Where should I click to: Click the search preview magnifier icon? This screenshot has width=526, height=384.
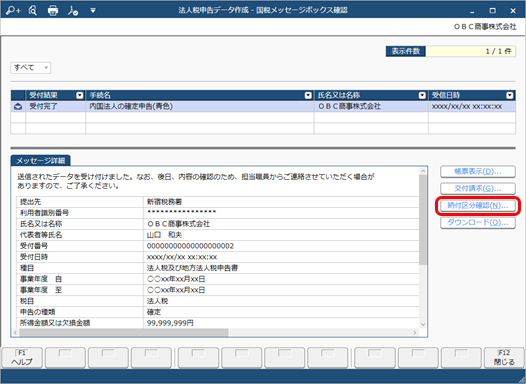pos(33,10)
